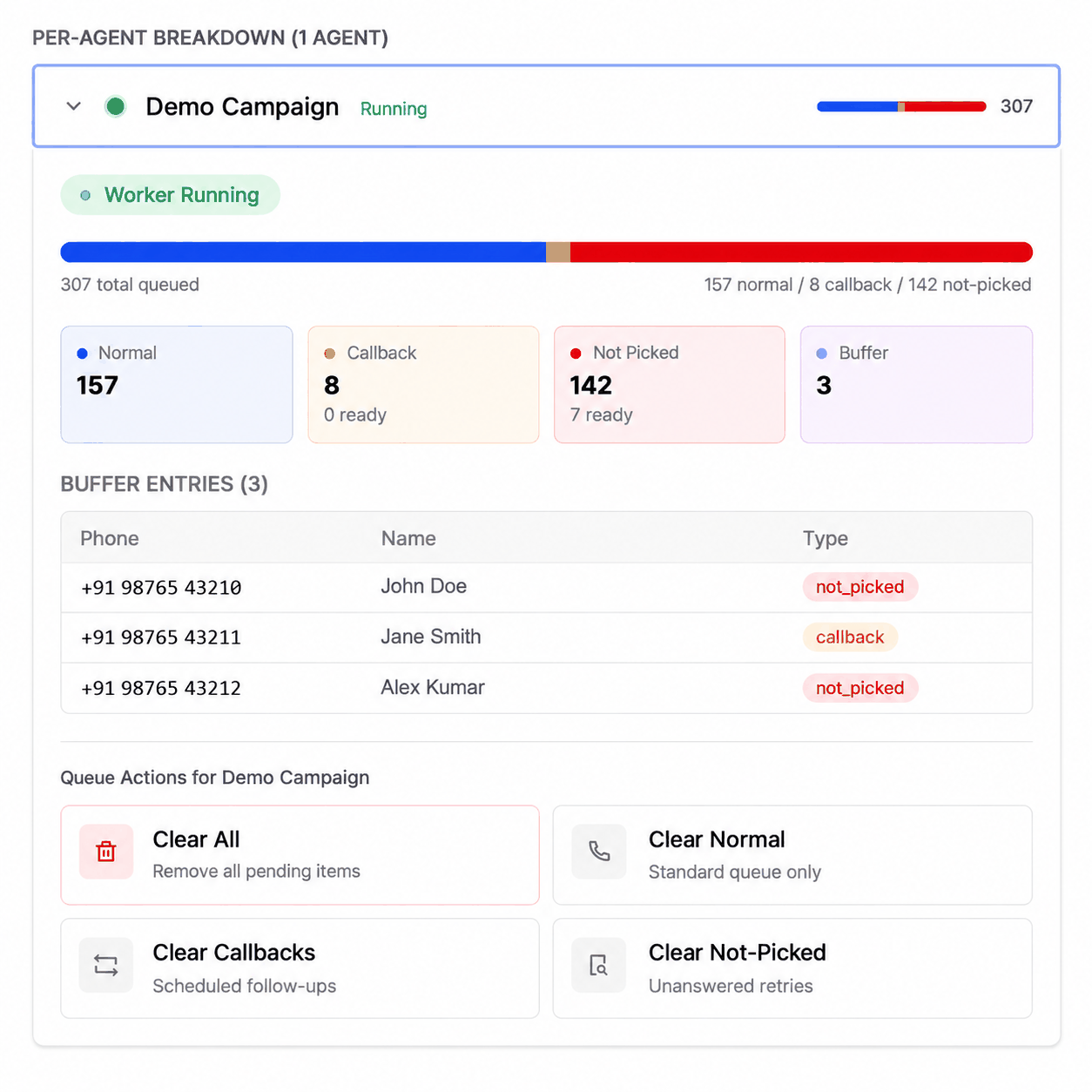Click the name Jane Smith

coord(431,637)
